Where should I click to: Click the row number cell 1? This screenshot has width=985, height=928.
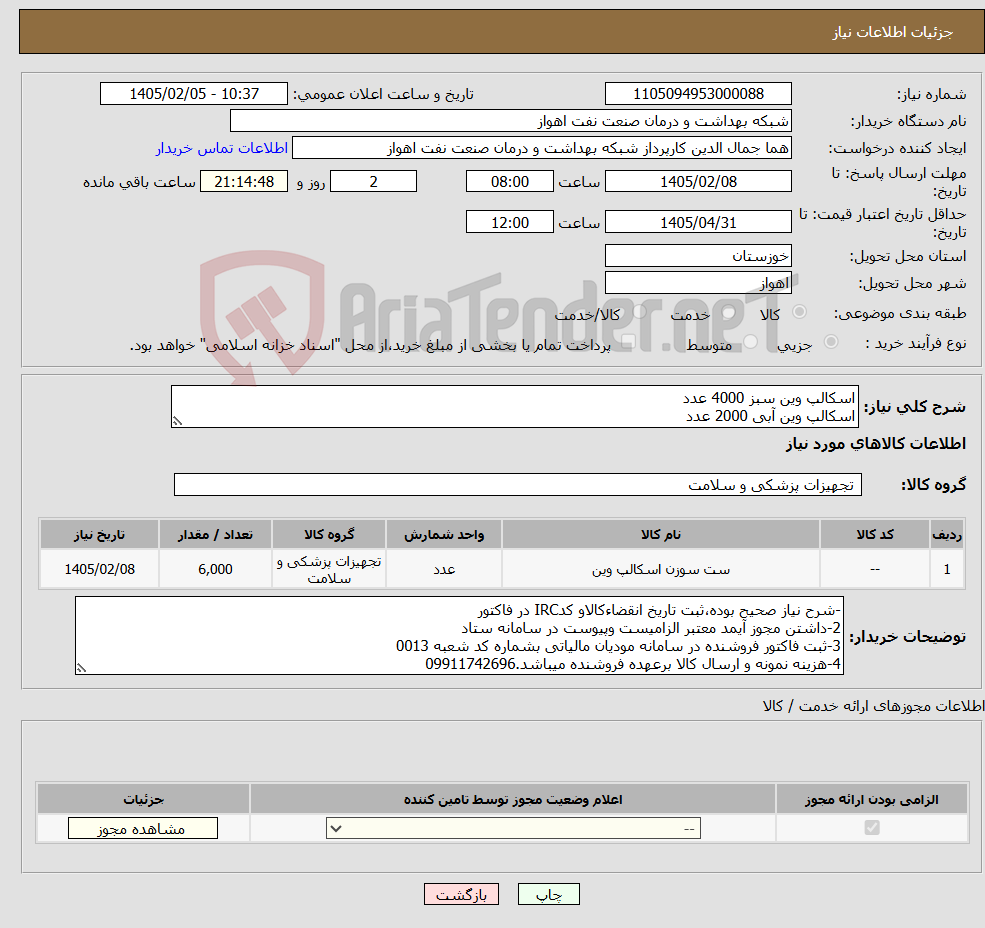(x=947, y=569)
